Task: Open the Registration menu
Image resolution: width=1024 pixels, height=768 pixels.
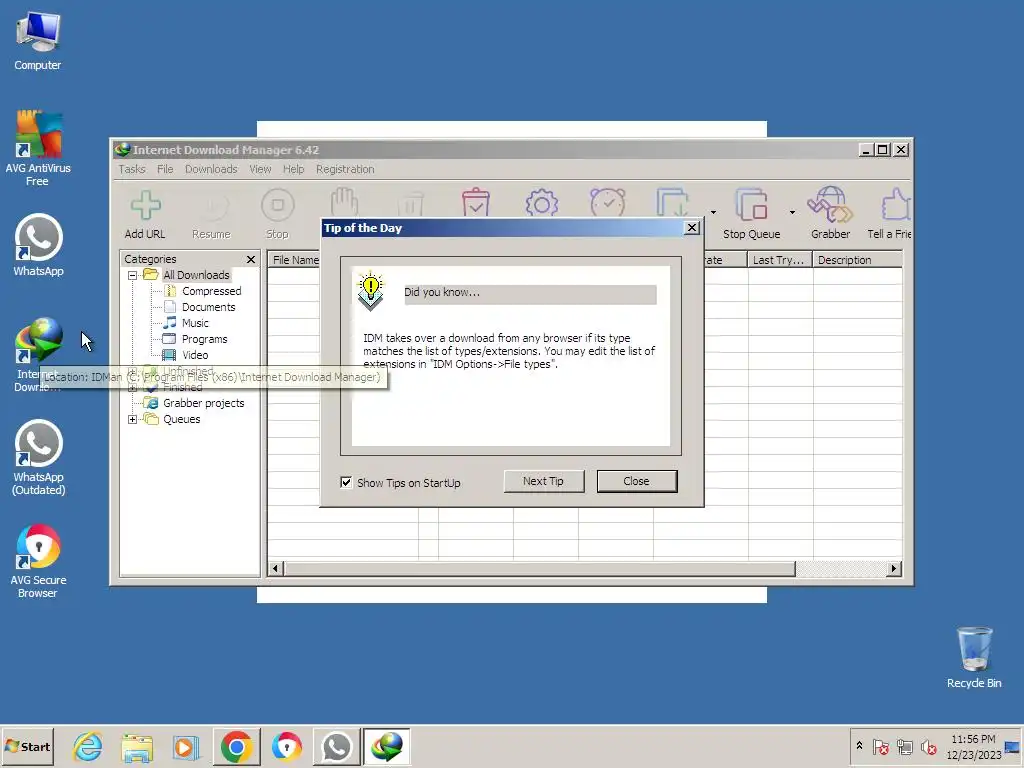Action: pos(345,169)
